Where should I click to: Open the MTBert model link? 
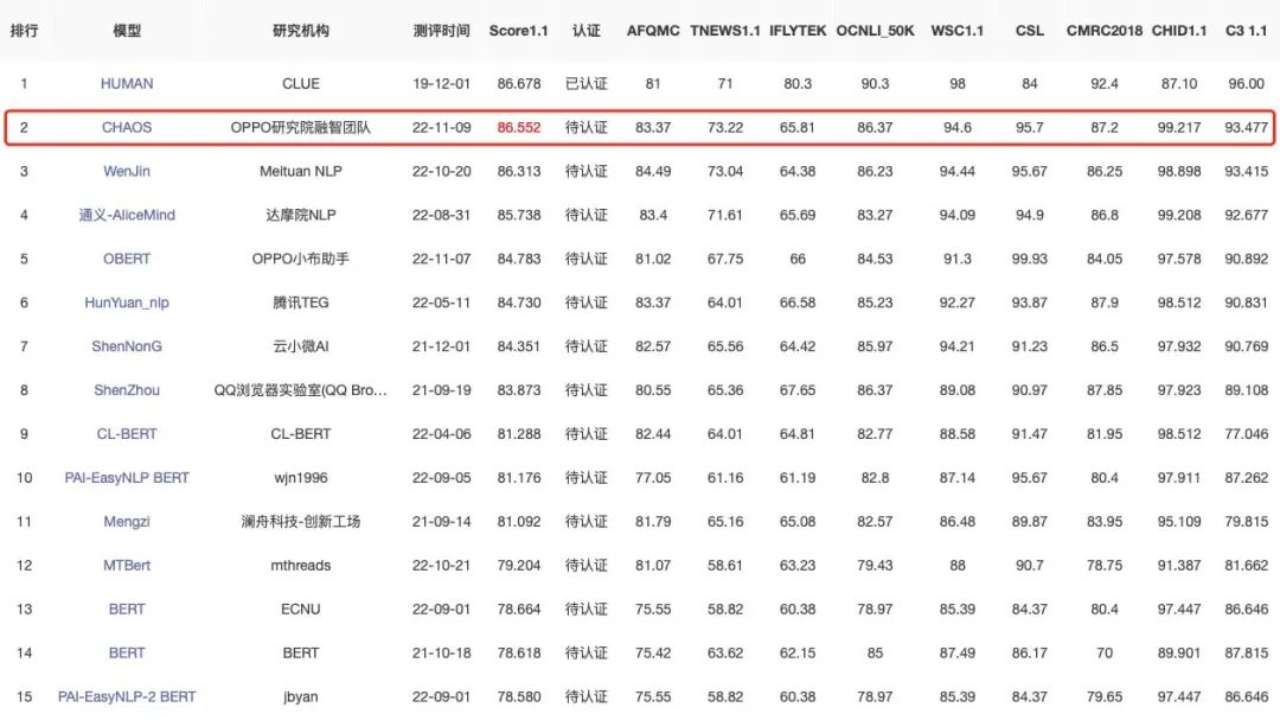click(127, 565)
